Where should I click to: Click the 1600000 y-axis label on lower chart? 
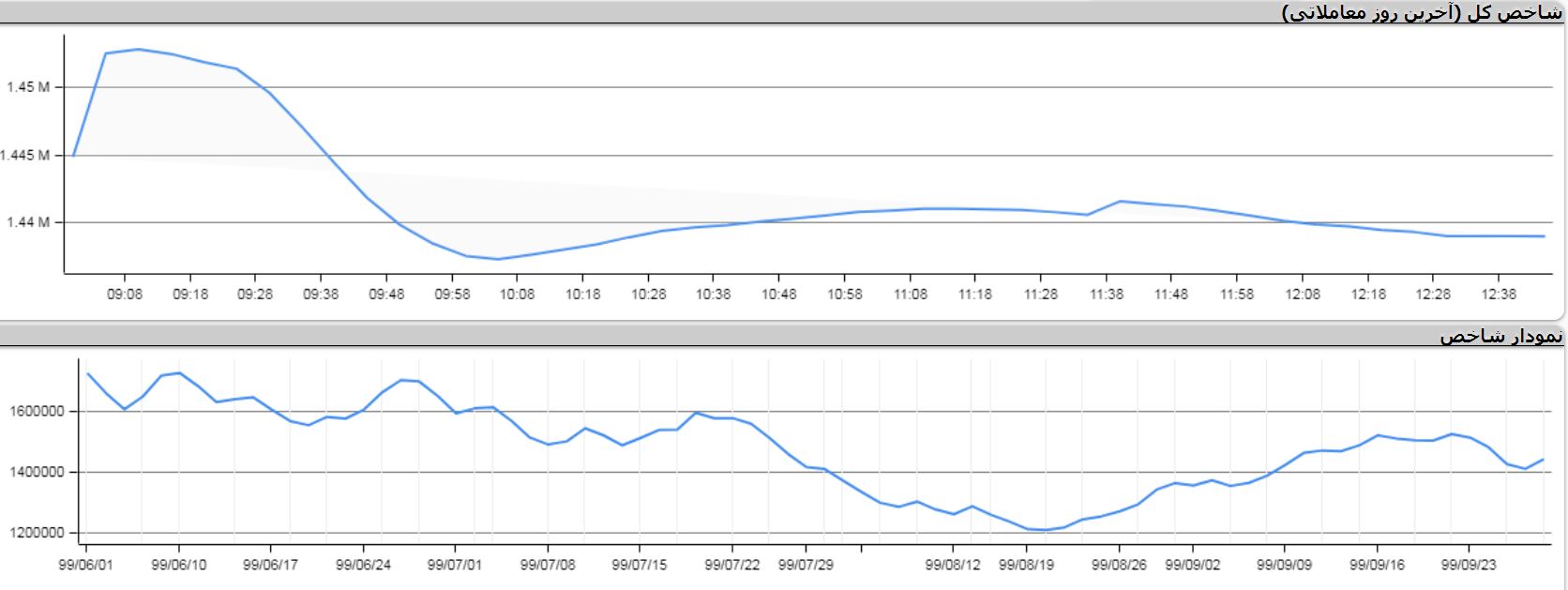point(38,412)
